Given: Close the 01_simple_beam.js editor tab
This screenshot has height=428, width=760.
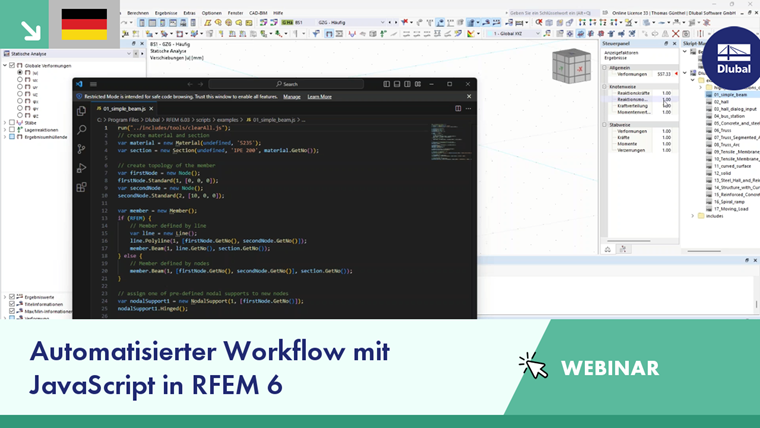Looking at the screenshot, I should tap(151, 109).
